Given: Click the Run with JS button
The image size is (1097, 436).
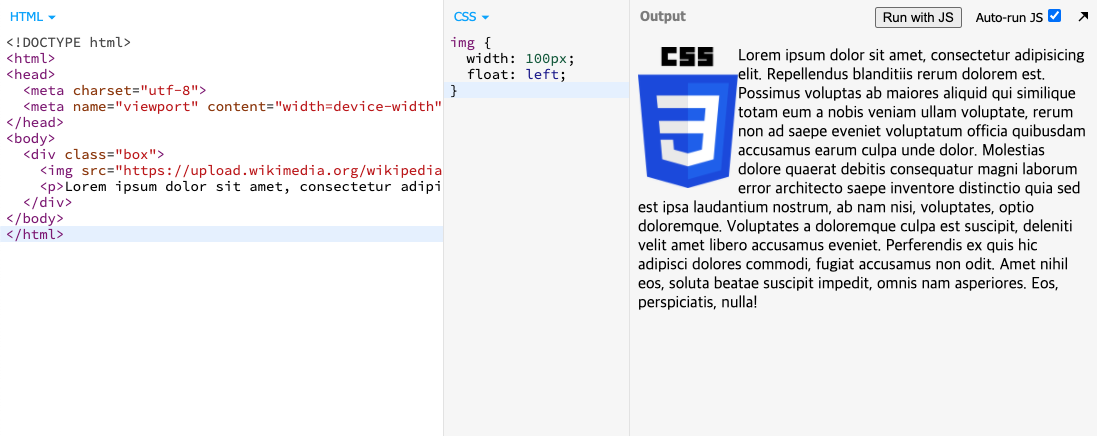Looking at the screenshot, I should [918, 17].
